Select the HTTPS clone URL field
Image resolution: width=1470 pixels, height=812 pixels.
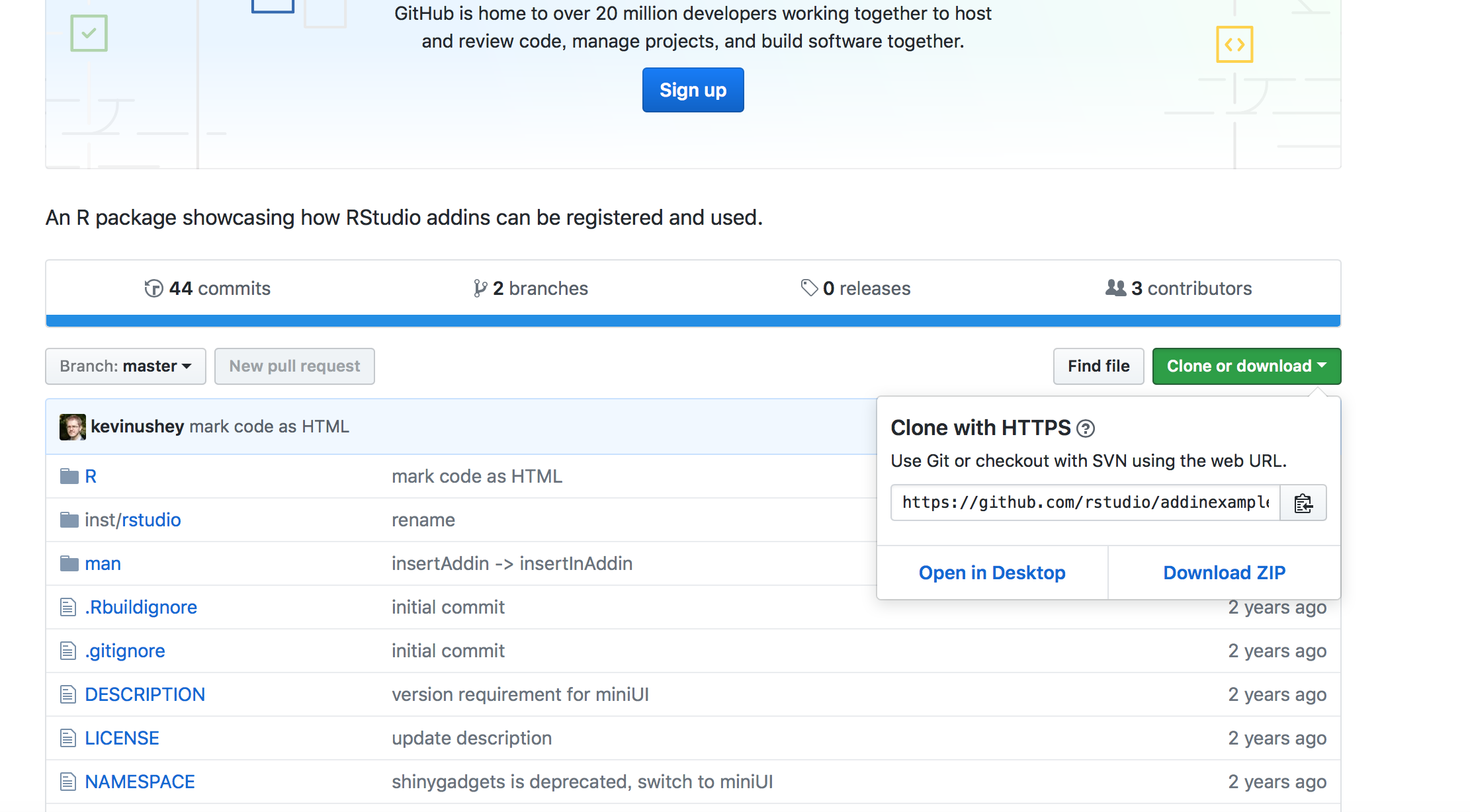click(1085, 503)
